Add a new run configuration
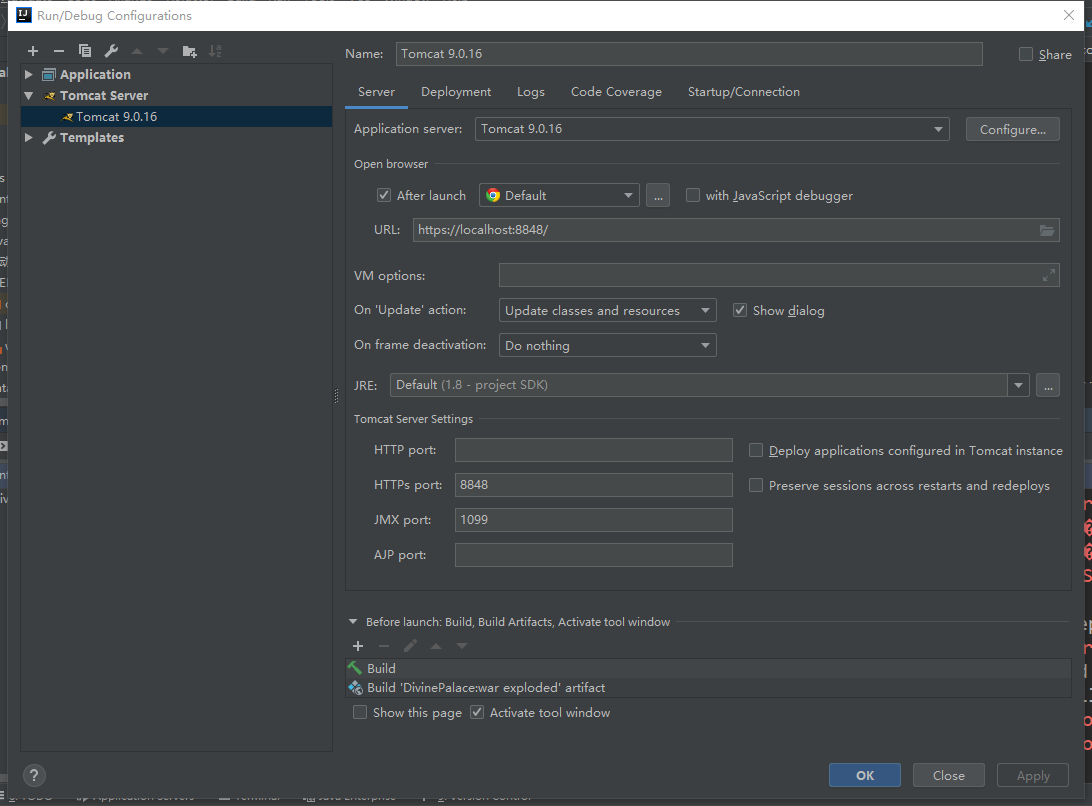Viewport: 1092px width, 806px height. click(x=33, y=51)
